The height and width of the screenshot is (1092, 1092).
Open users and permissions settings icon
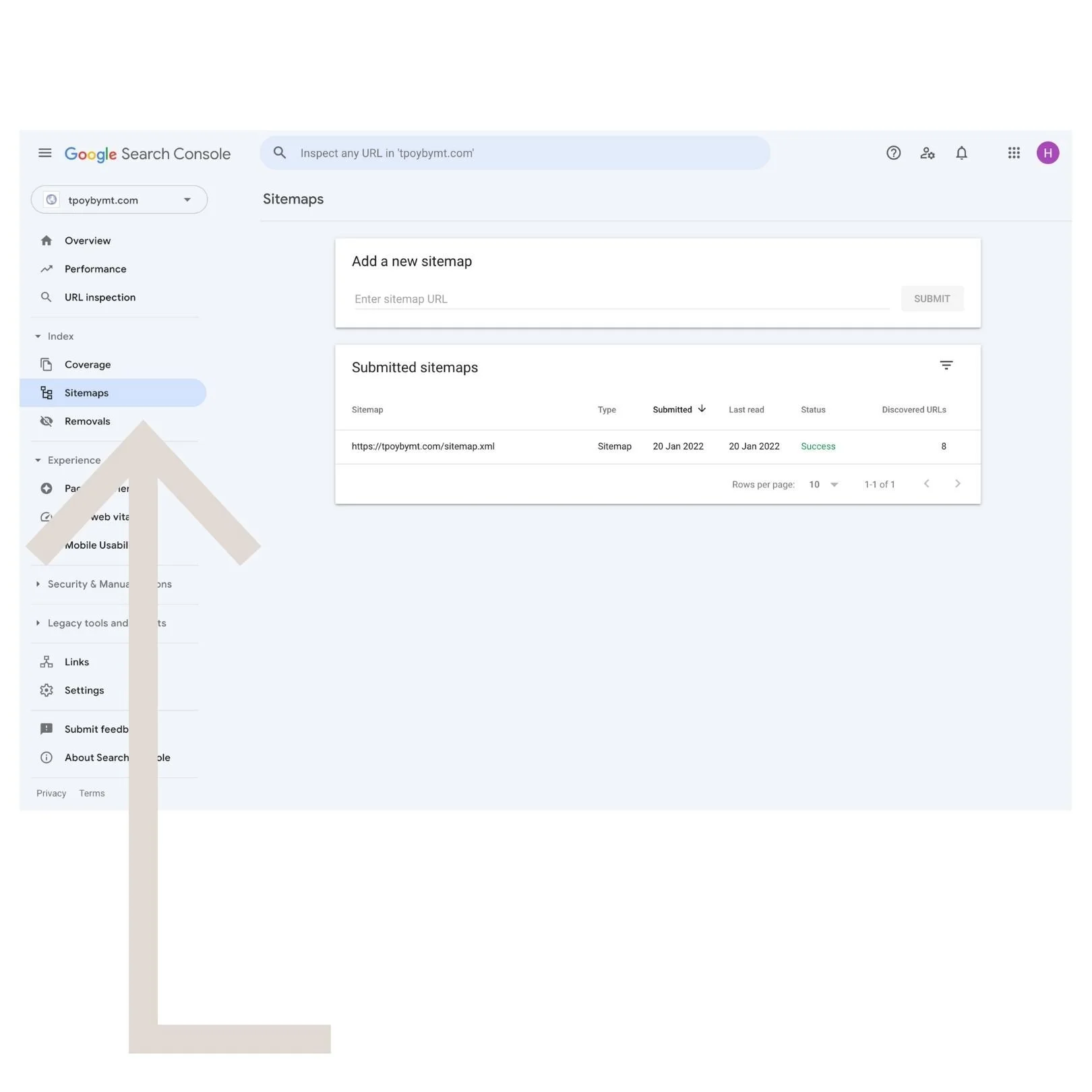928,153
